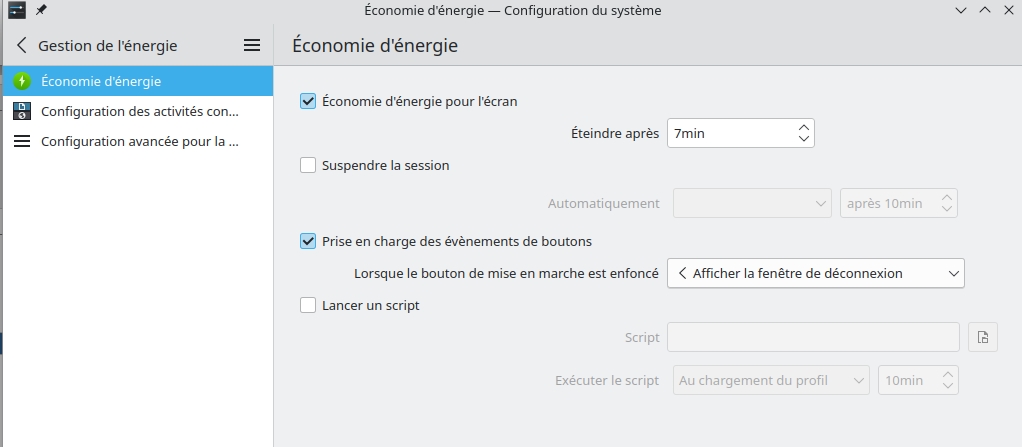
Task: Expand the Automatiquement suspend action dropdown
Action: point(752,203)
